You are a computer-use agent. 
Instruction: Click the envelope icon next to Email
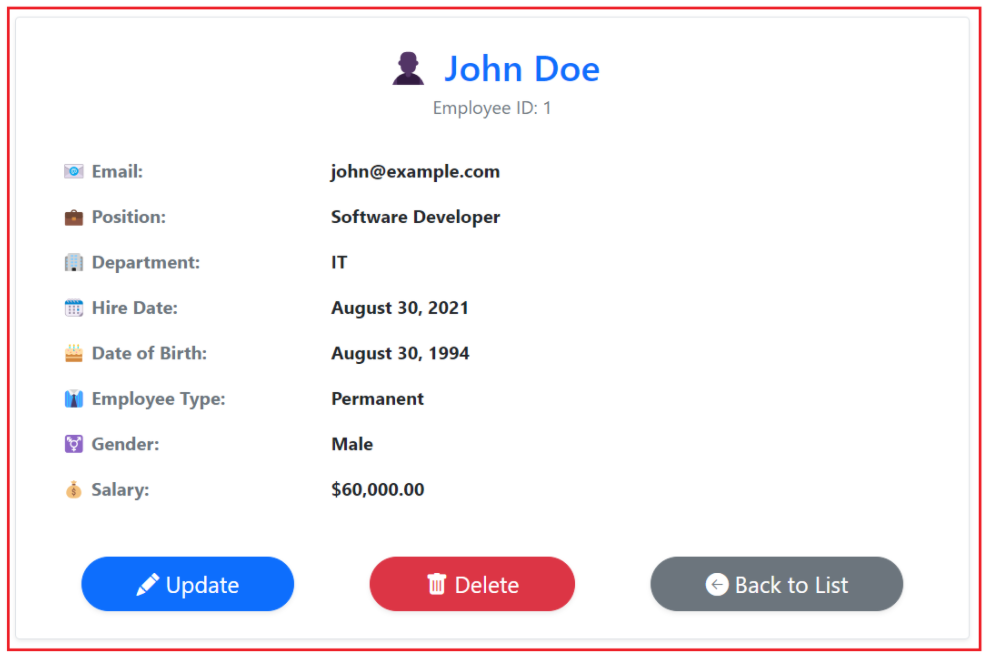[74, 171]
